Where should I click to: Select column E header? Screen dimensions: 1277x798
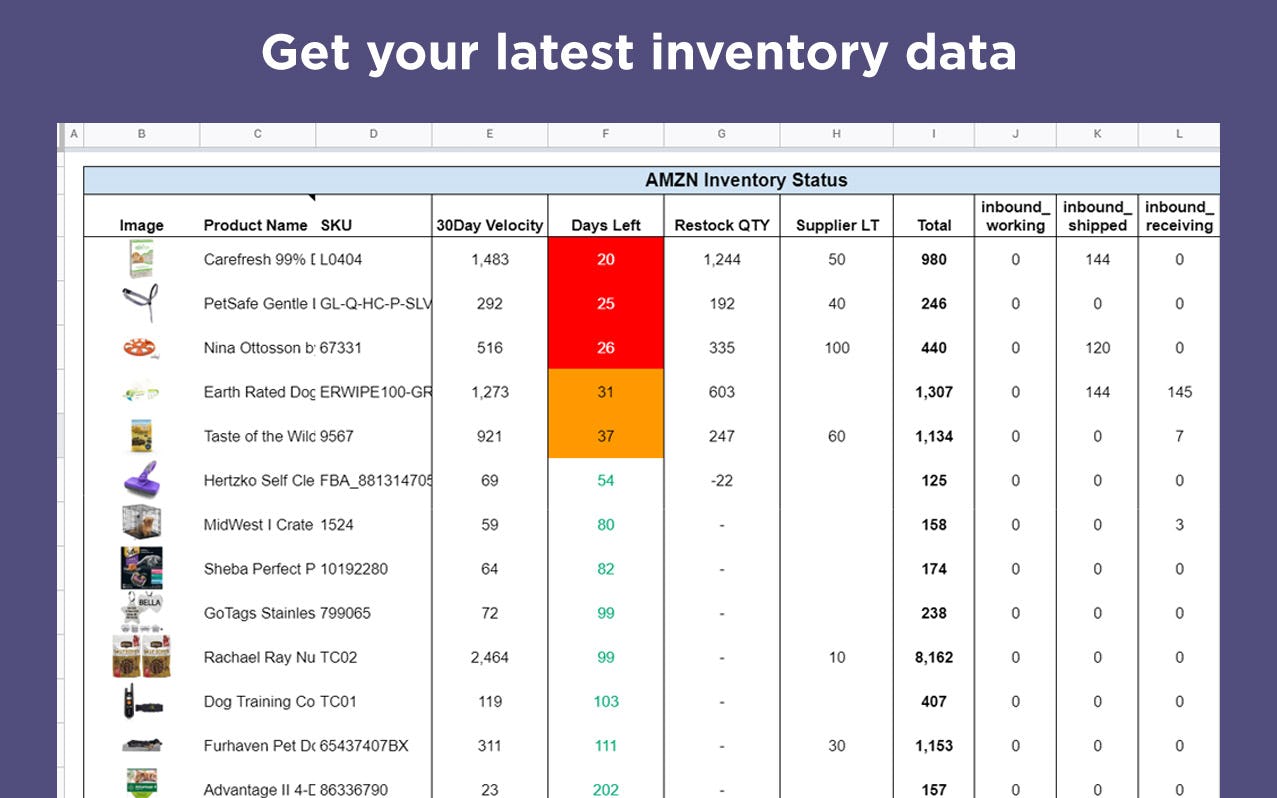point(489,133)
